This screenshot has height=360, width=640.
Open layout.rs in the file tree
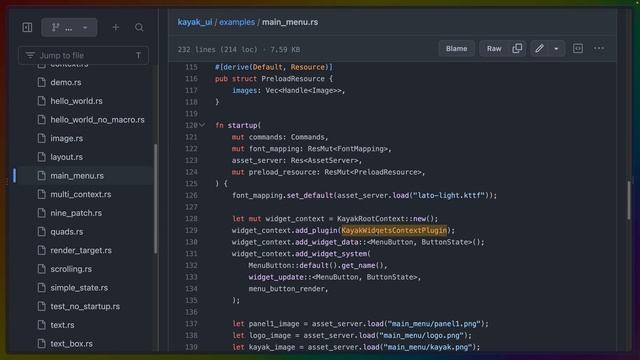[67, 157]
